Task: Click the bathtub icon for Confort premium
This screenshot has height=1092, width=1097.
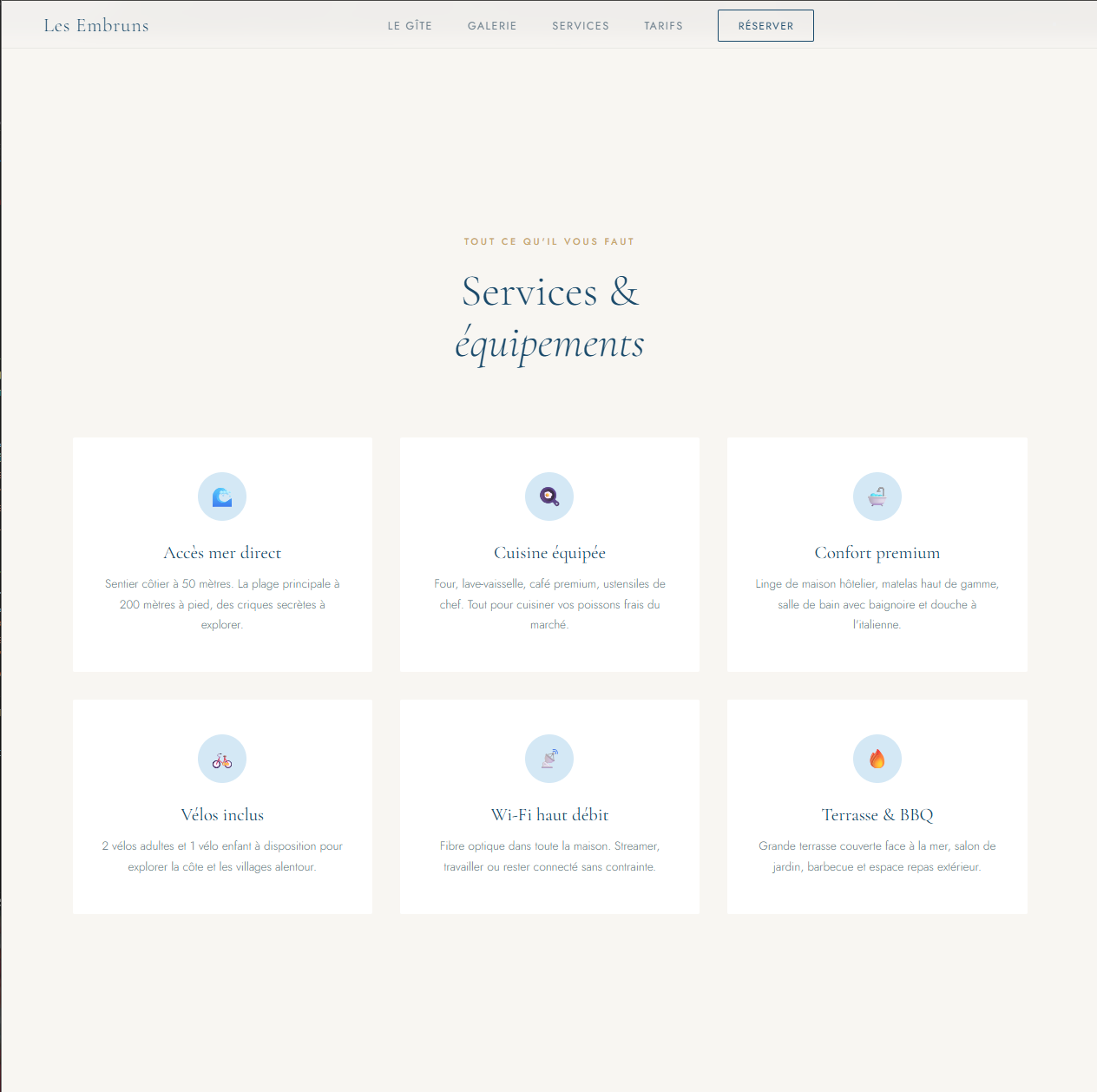Action: [877, 497]
